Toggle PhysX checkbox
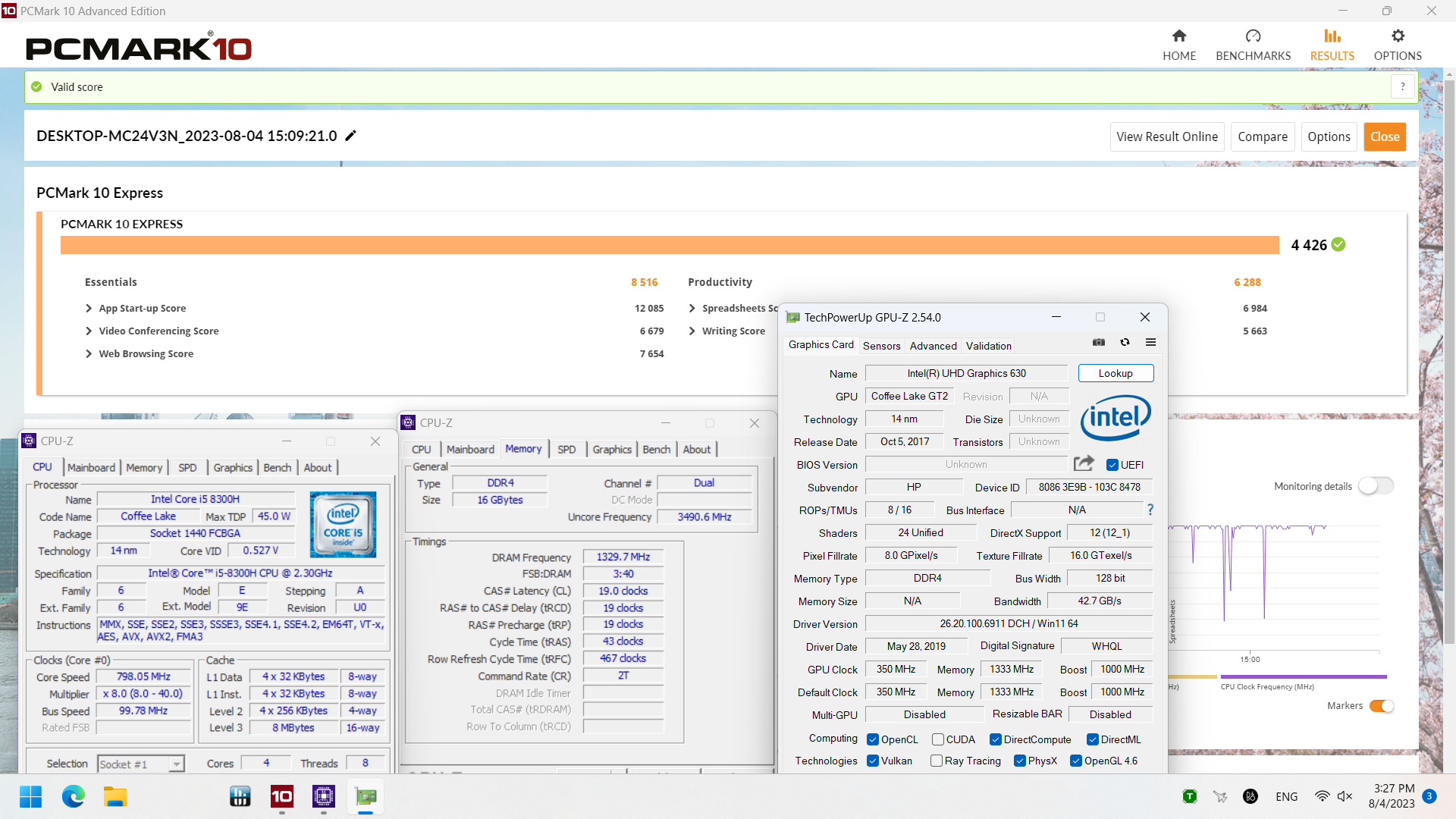 pyautogui.click(x=1020, y=761)
